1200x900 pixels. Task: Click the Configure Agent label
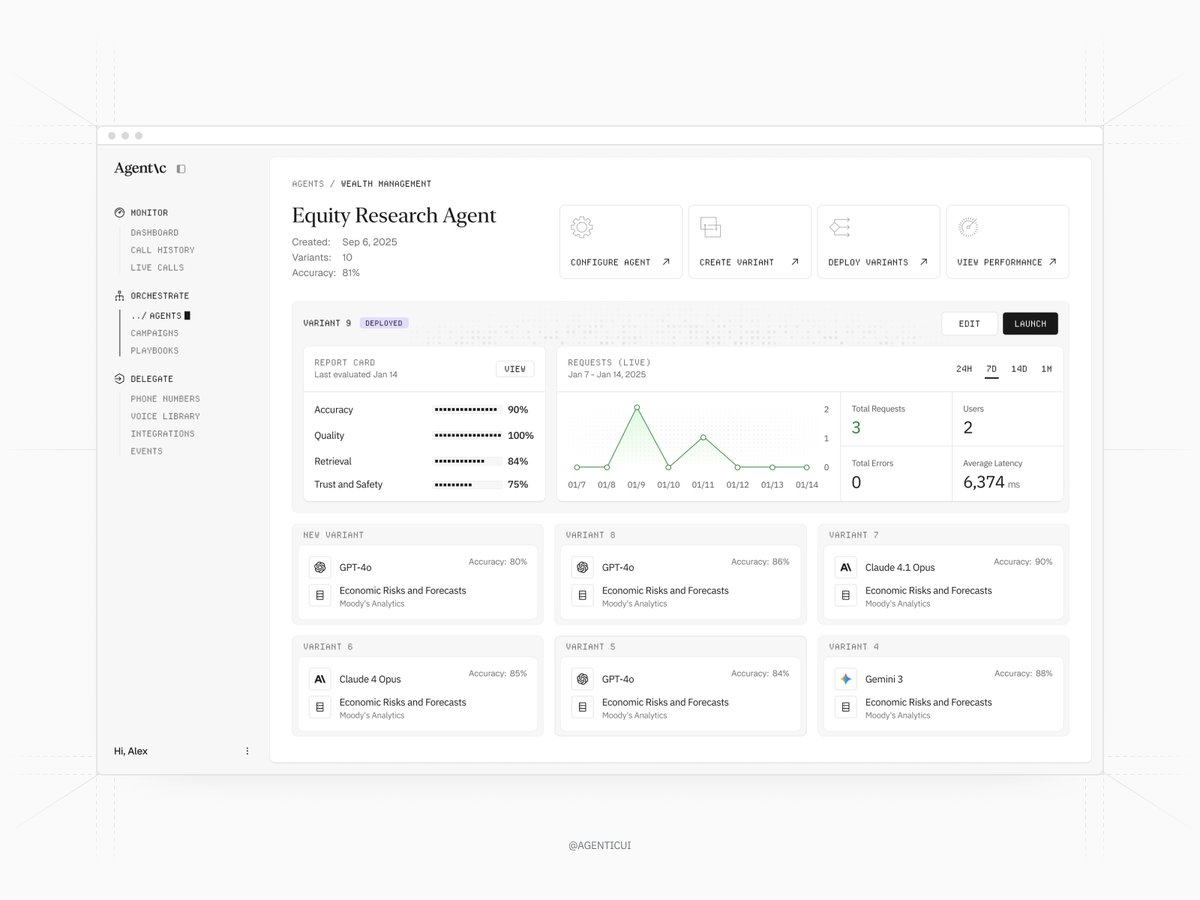point(610,262)
